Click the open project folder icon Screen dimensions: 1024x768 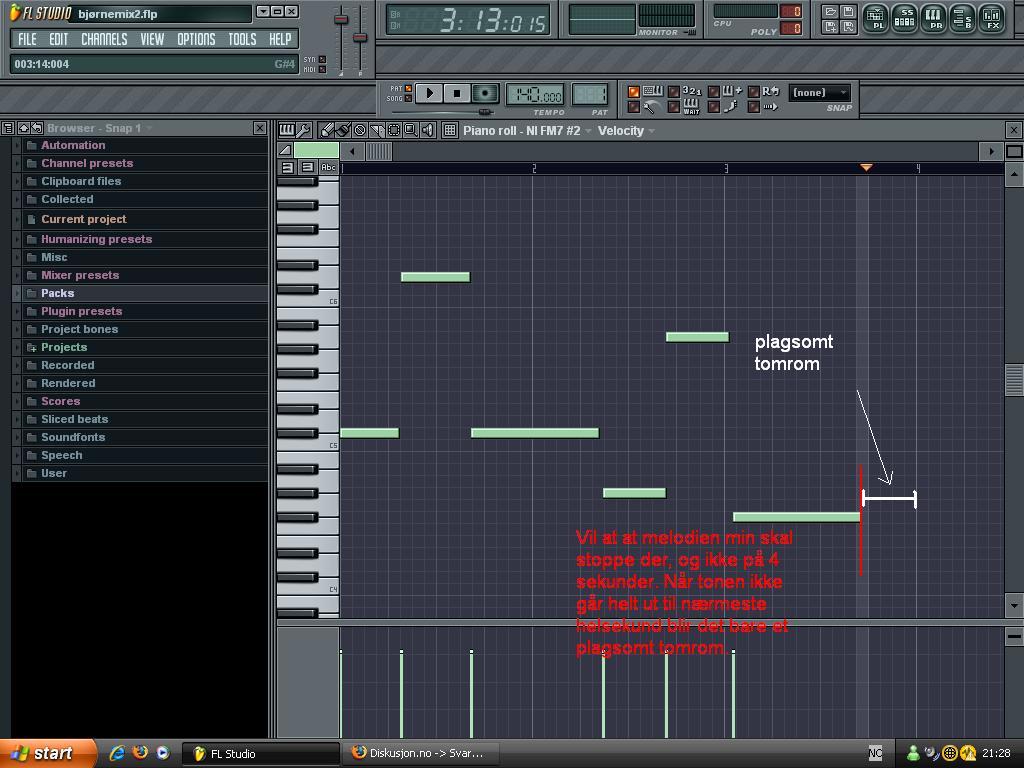[x=830, y=11]
